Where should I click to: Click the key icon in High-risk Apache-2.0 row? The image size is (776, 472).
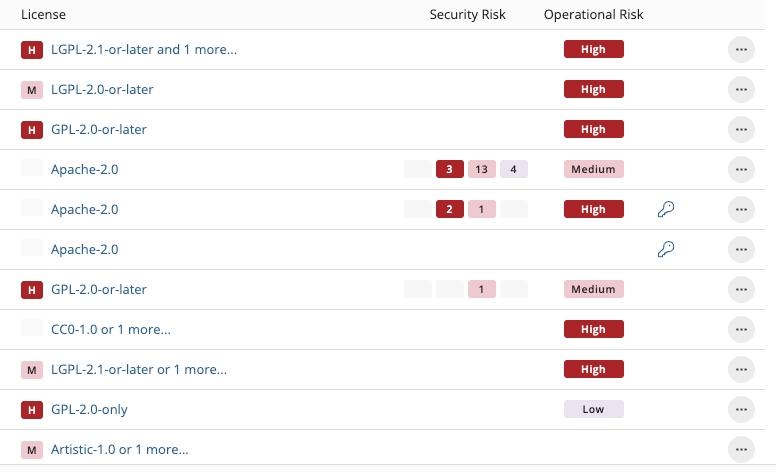coord(666,209)
